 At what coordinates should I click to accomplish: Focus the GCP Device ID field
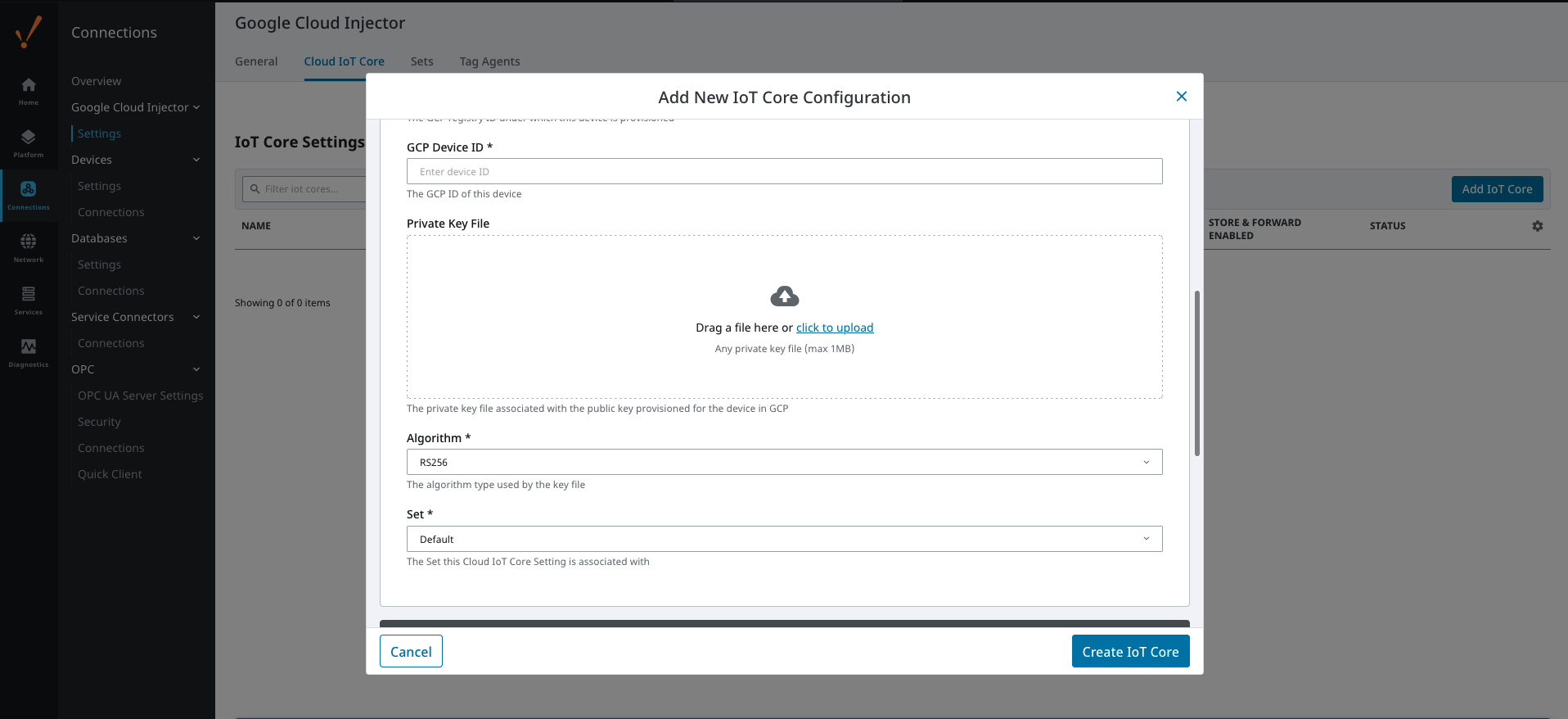click(x=784, y=171)
